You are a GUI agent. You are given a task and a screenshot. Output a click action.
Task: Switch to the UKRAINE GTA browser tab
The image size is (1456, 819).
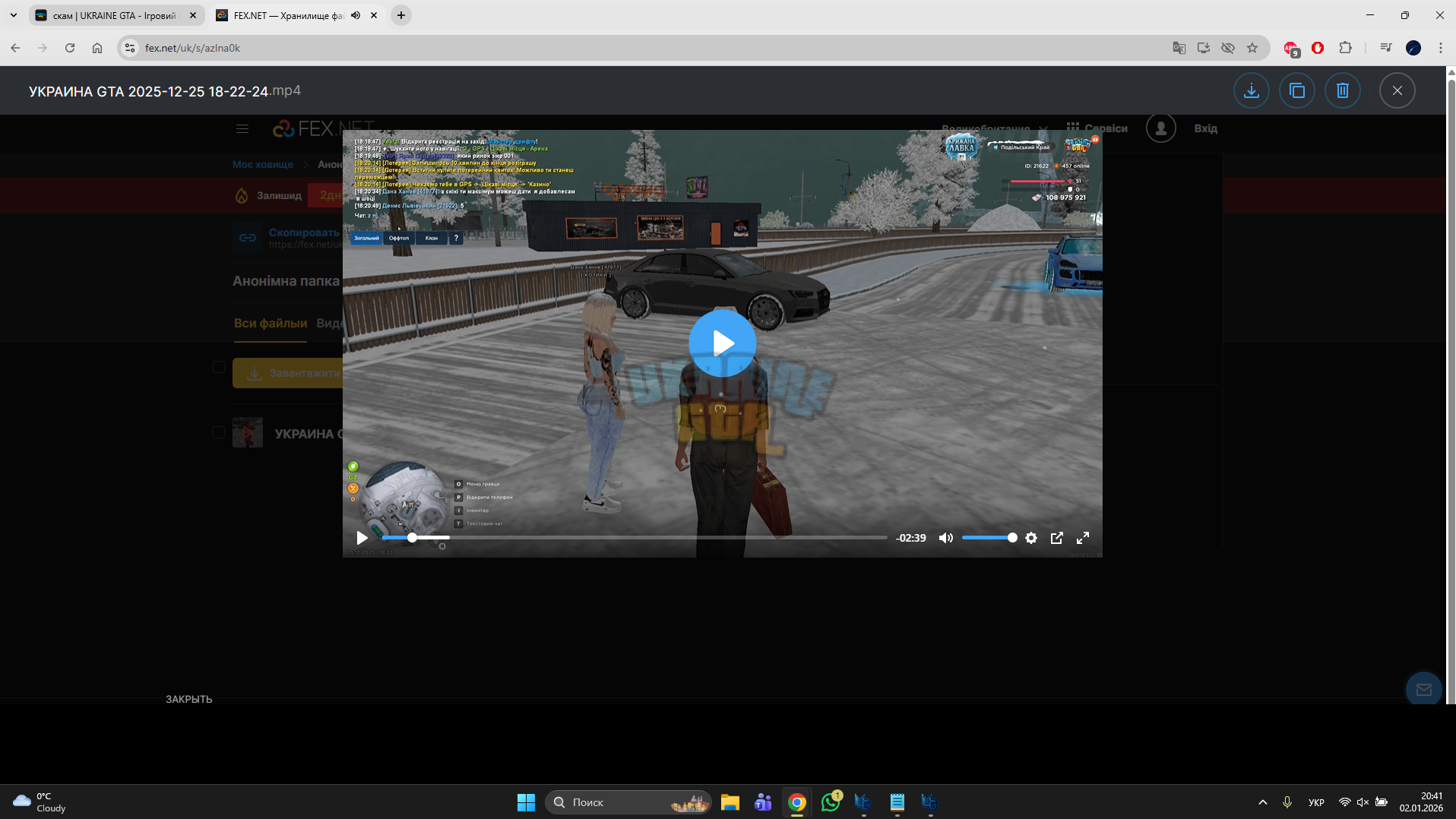(x=116, y=15)
